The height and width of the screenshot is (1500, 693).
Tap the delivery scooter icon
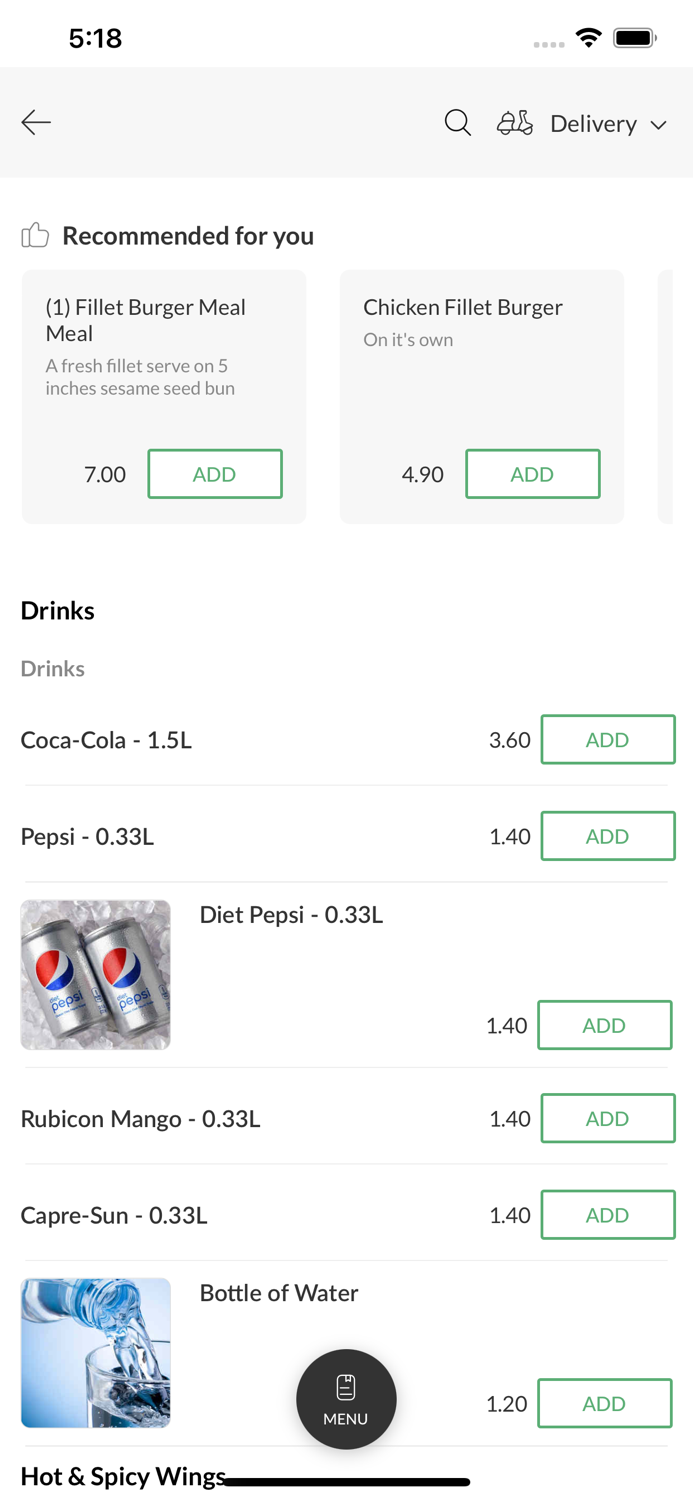coord(515,123)
